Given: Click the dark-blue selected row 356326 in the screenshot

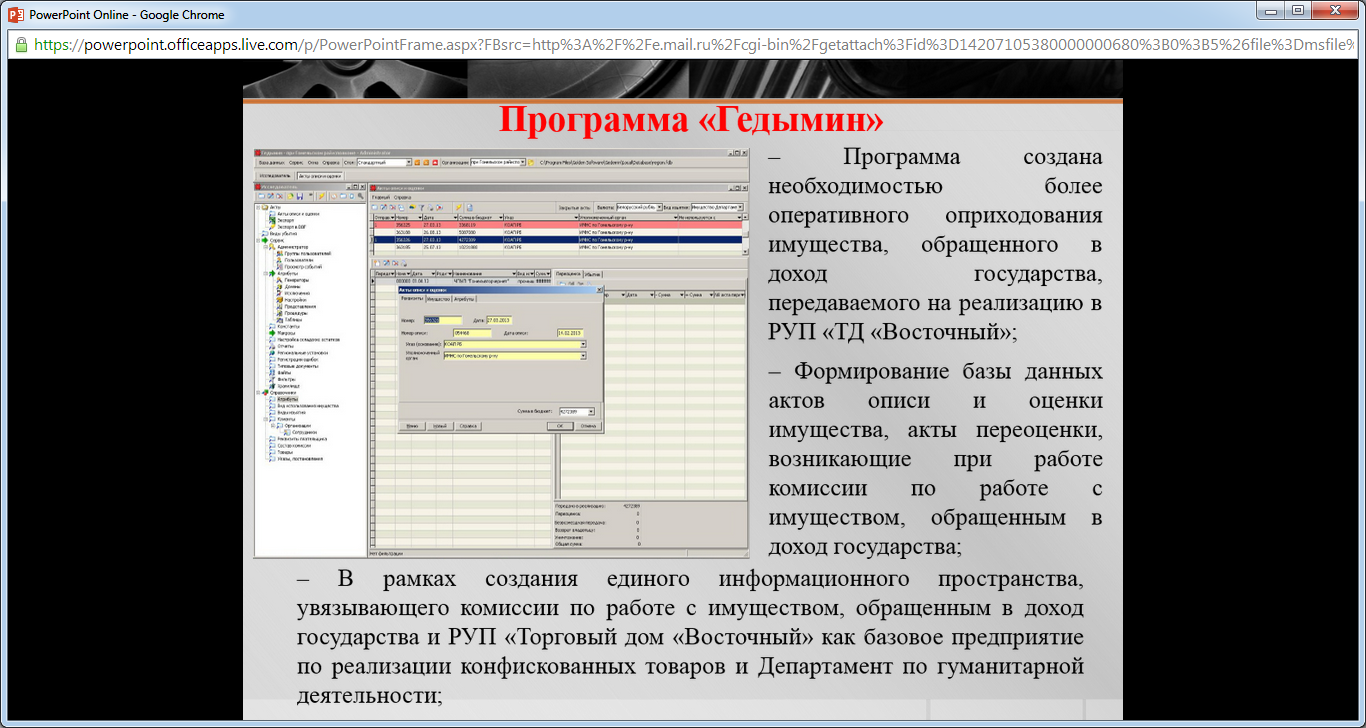Looking at the screenshot, I should (x=557, y=239).
